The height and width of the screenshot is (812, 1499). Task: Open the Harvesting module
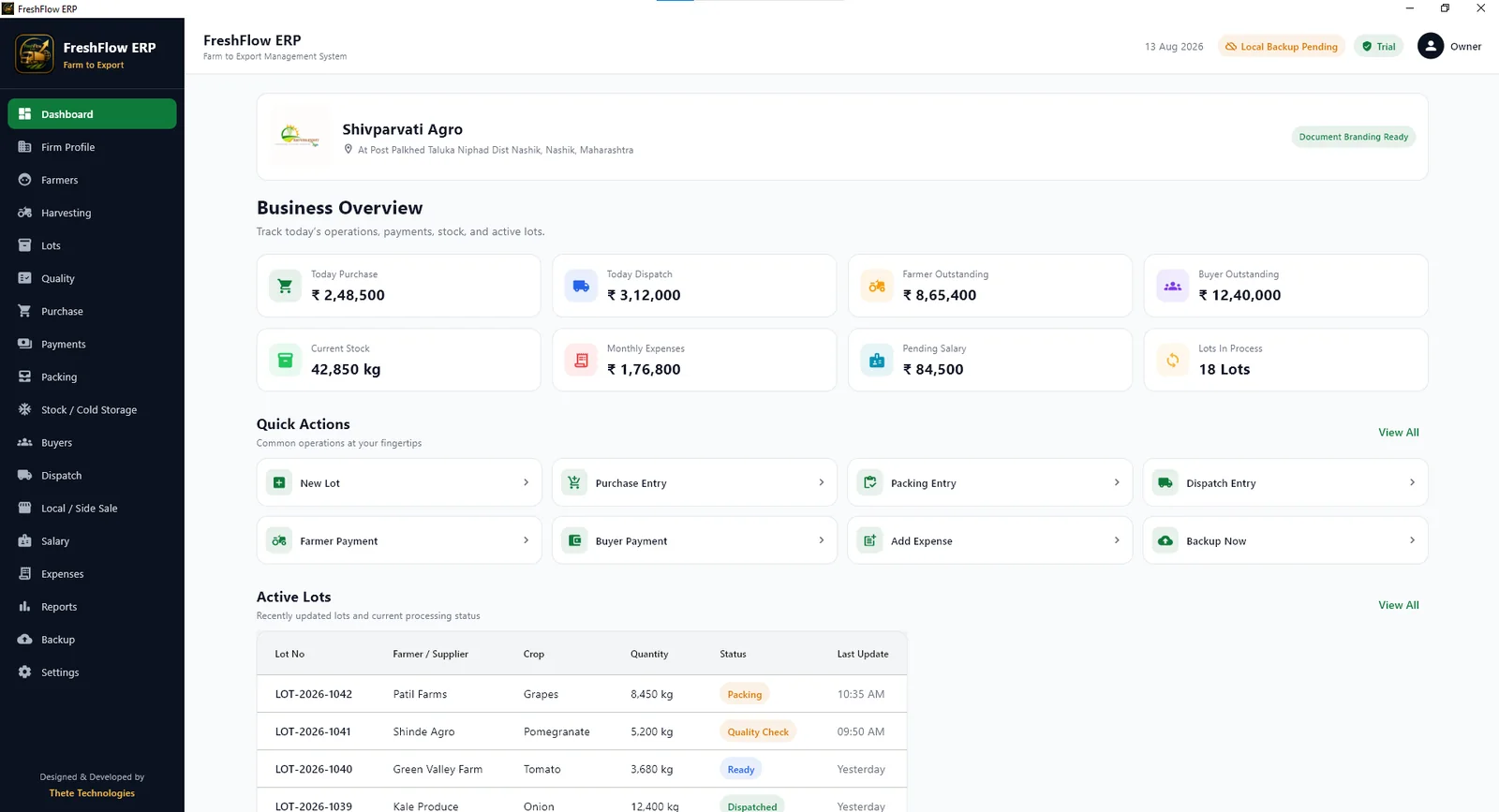point(92,213)
